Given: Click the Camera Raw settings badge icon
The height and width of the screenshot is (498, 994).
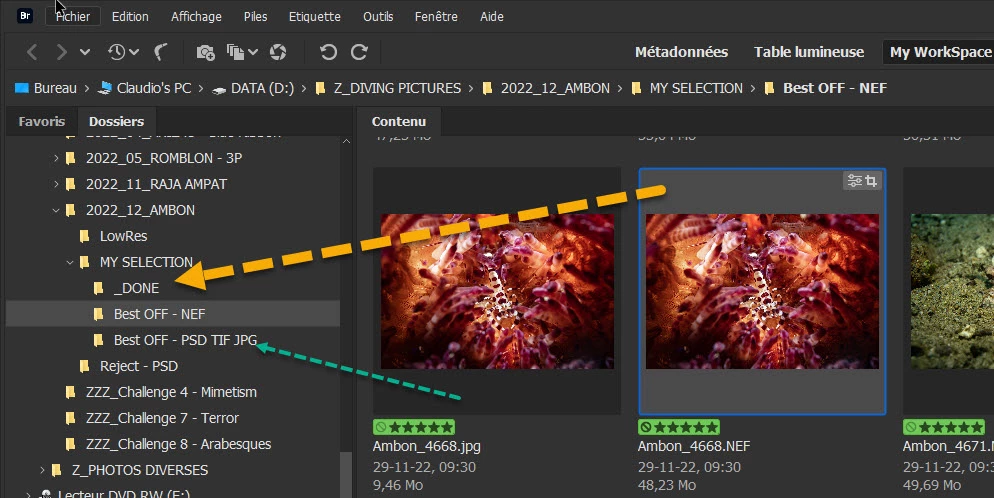Looking at the screenshot, I should click(x=855, y=181).
